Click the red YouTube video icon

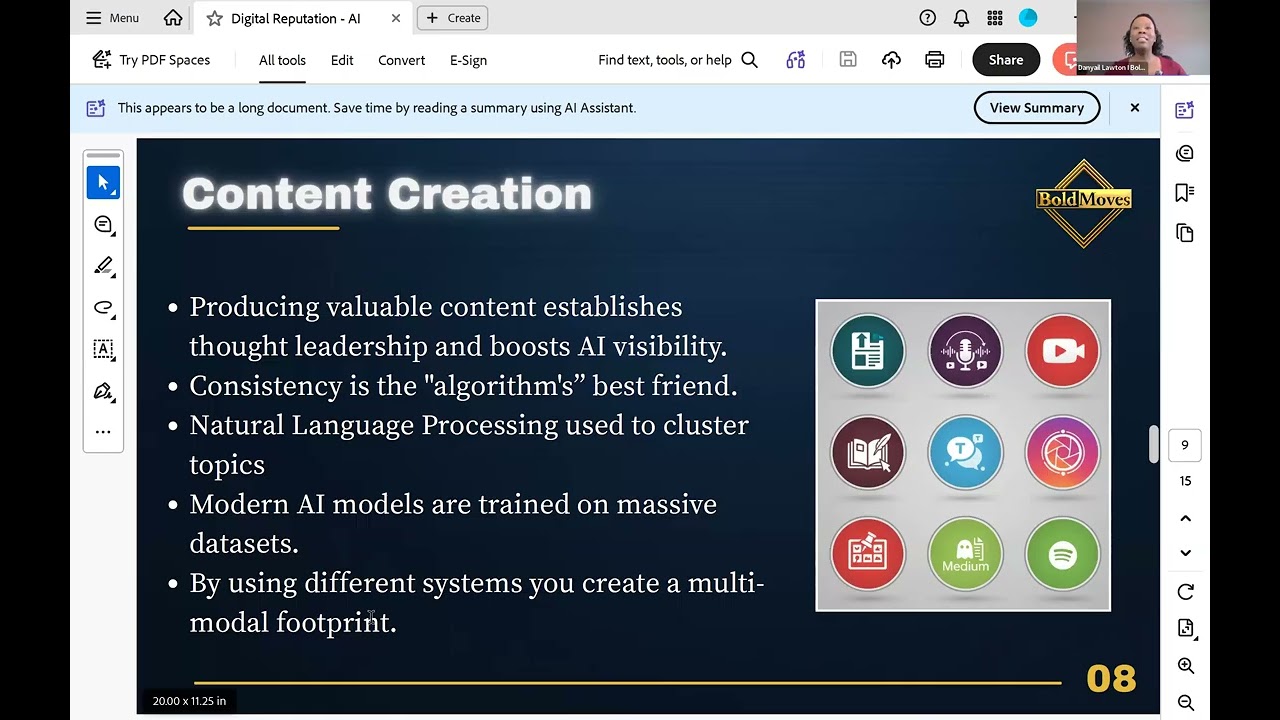(x=1062, y=351)
